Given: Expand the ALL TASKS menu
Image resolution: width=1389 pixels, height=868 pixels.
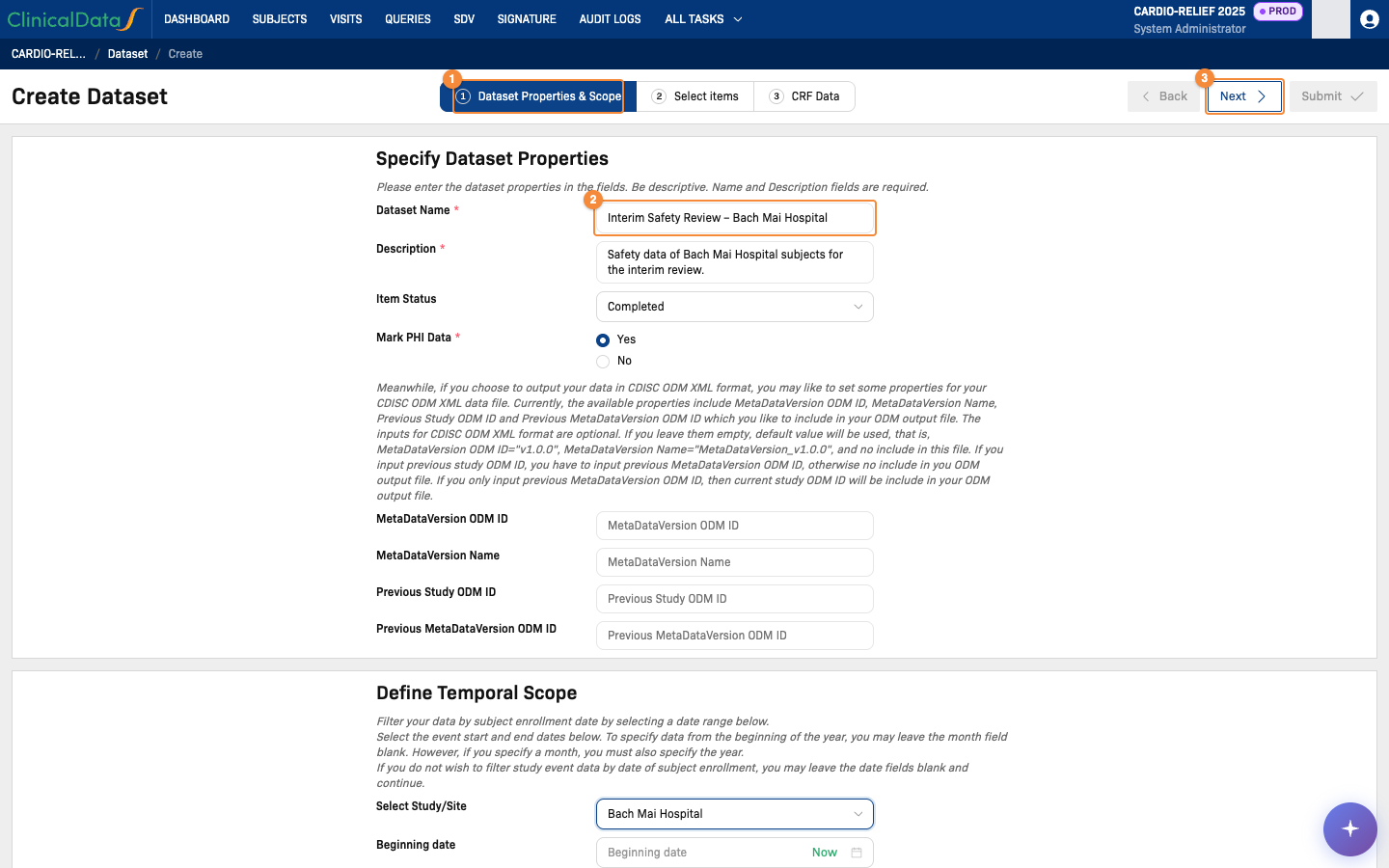Looking at the screenshot, I should (x=703, y=19).
